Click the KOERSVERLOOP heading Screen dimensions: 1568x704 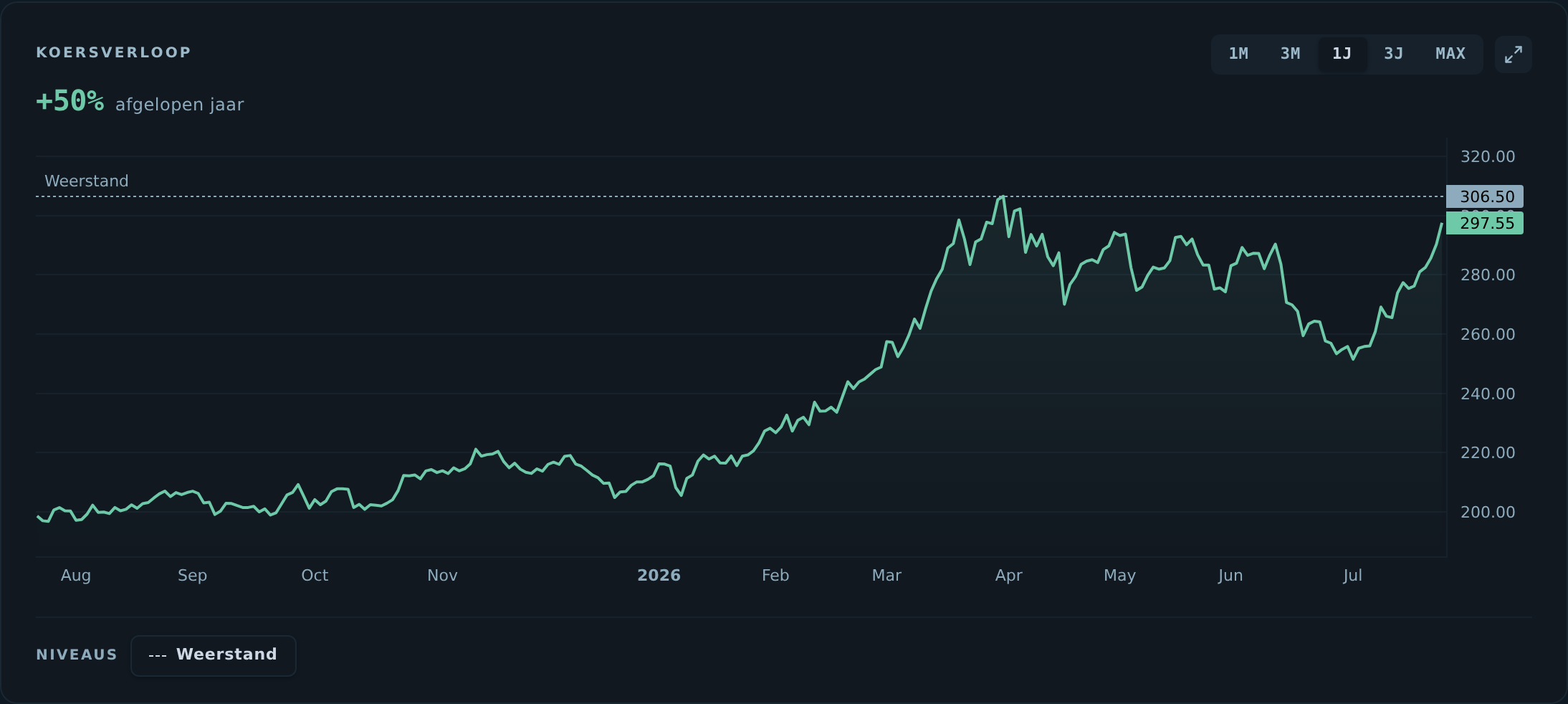click(x=114, y=52)
